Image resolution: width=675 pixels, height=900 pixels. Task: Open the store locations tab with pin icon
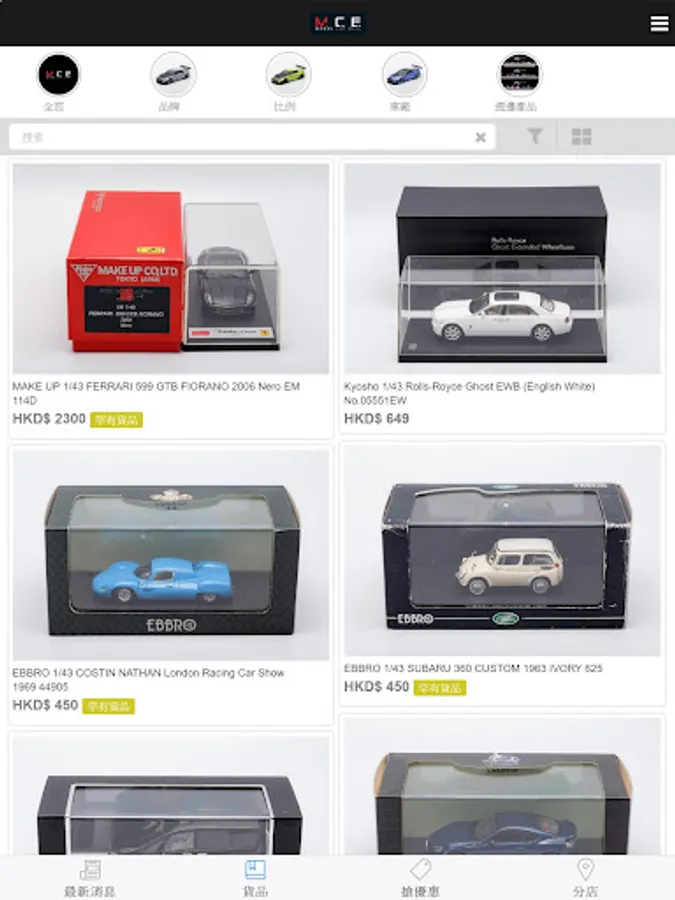pyautogui.click(x=585, y=878)
